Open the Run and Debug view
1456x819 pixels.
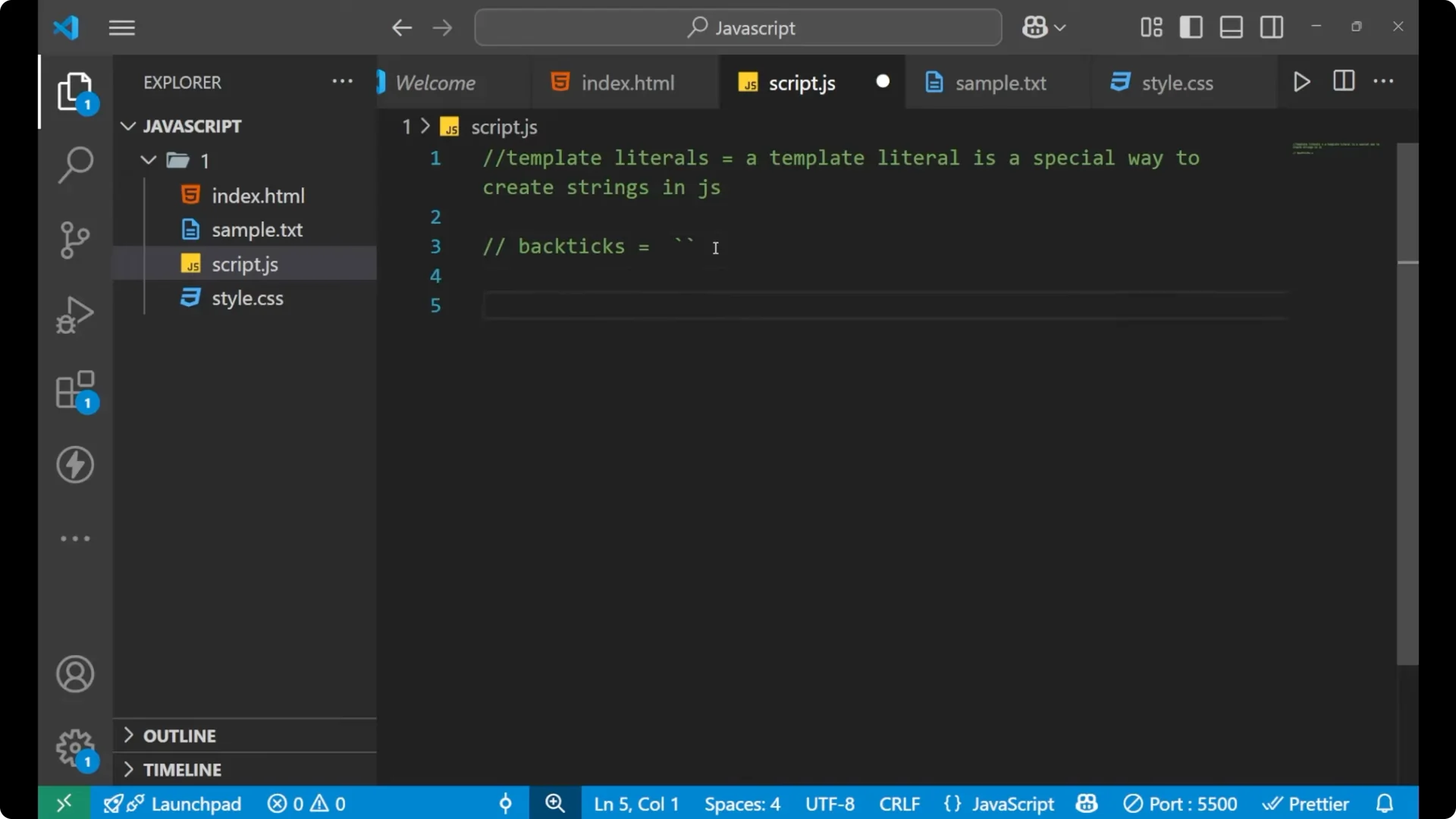74,314
